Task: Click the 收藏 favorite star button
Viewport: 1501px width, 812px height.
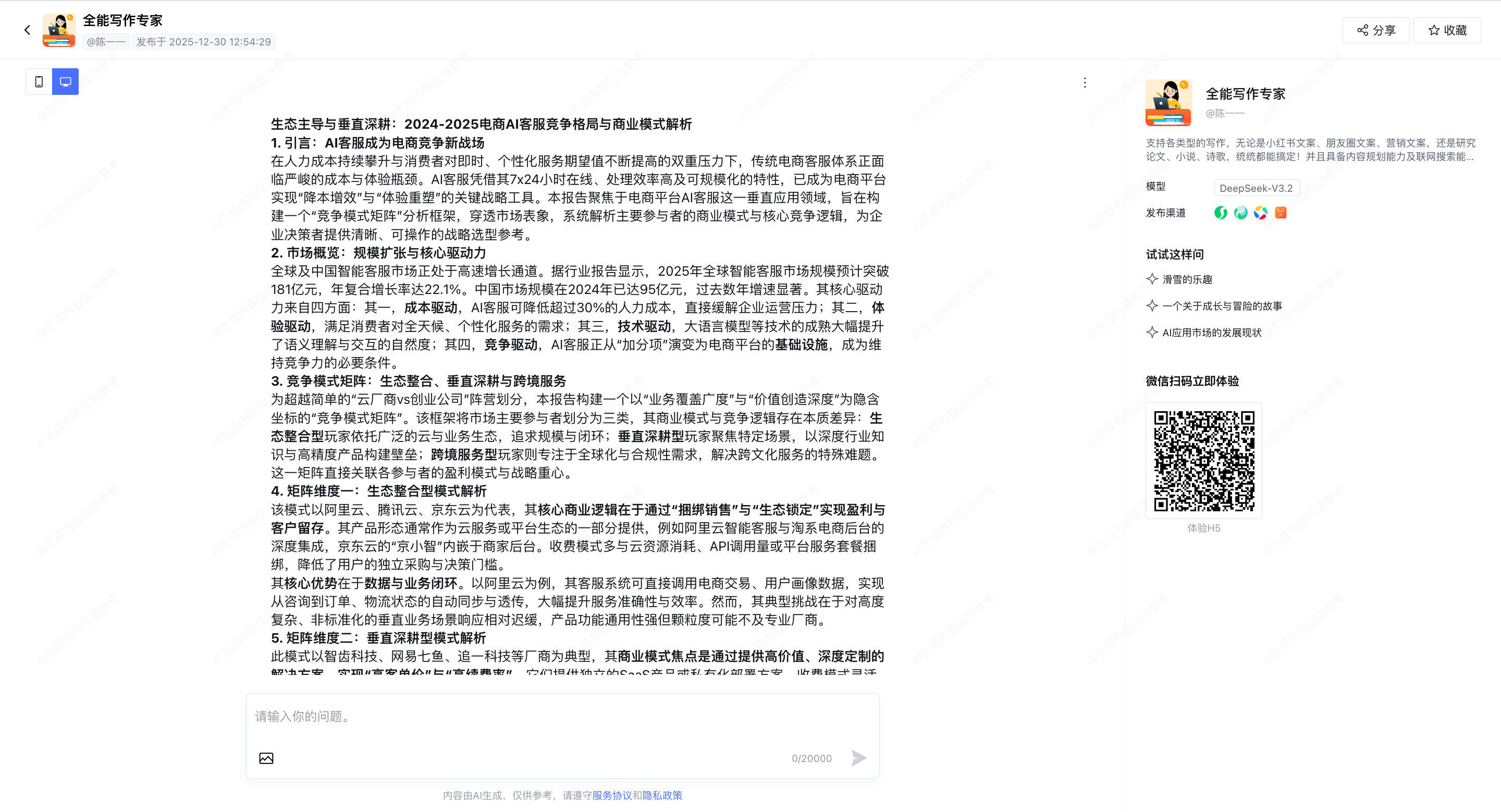Action: pos(1447,30)
